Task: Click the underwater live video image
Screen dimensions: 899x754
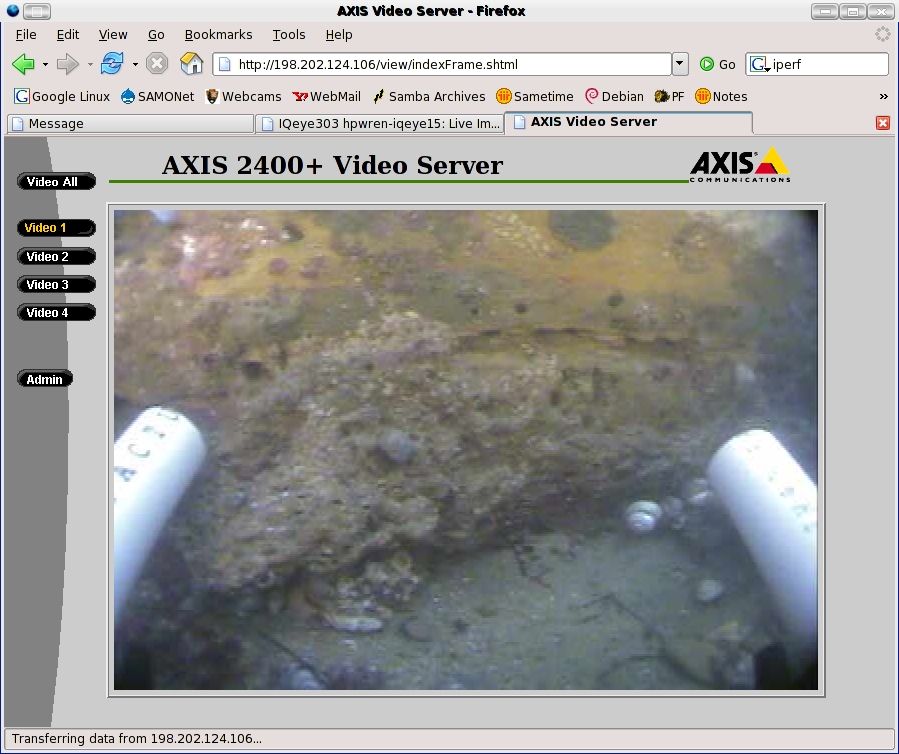Action: (x=466, y=450)
